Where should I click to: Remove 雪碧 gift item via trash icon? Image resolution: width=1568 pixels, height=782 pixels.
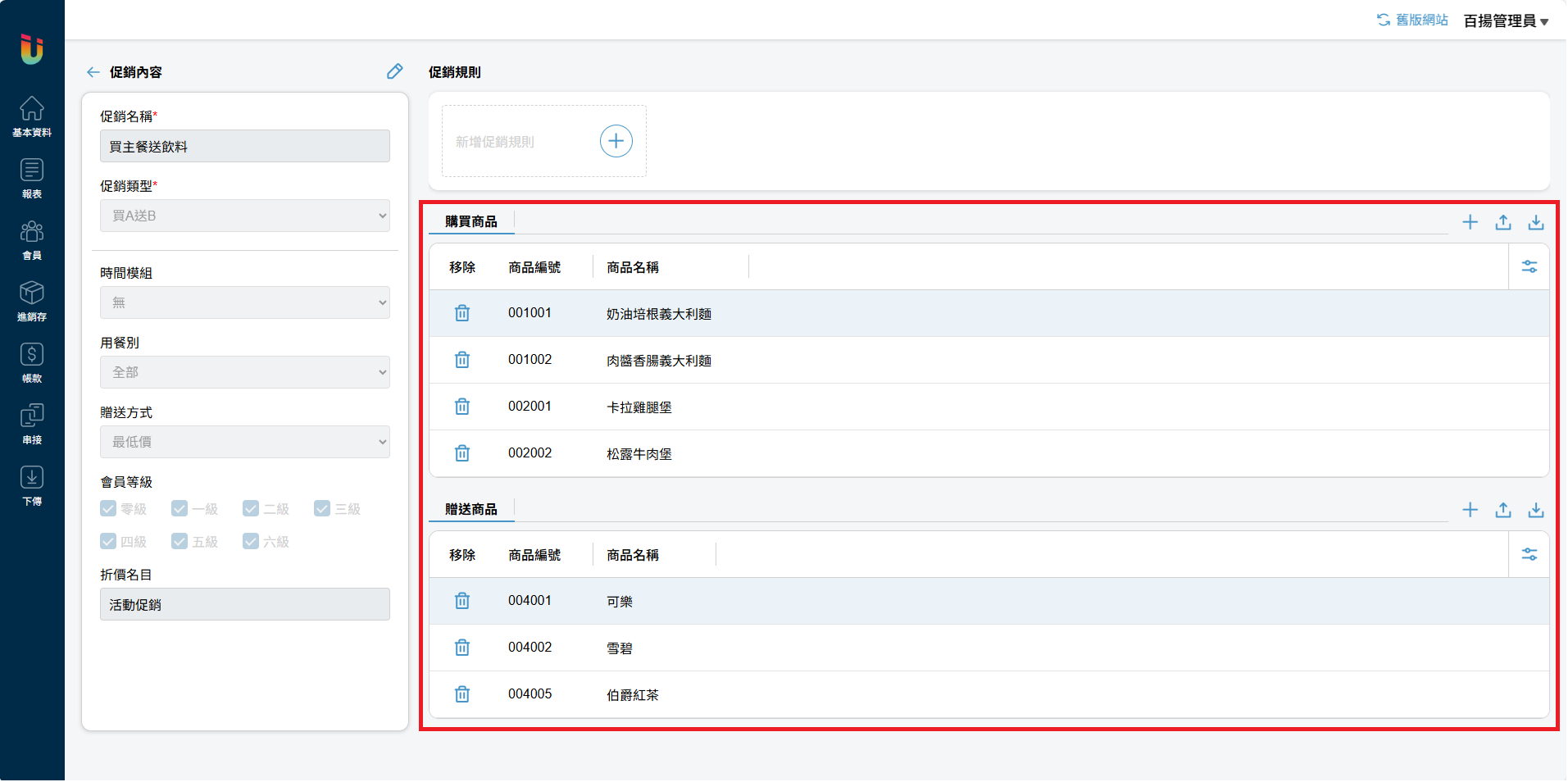coord(462,648)
